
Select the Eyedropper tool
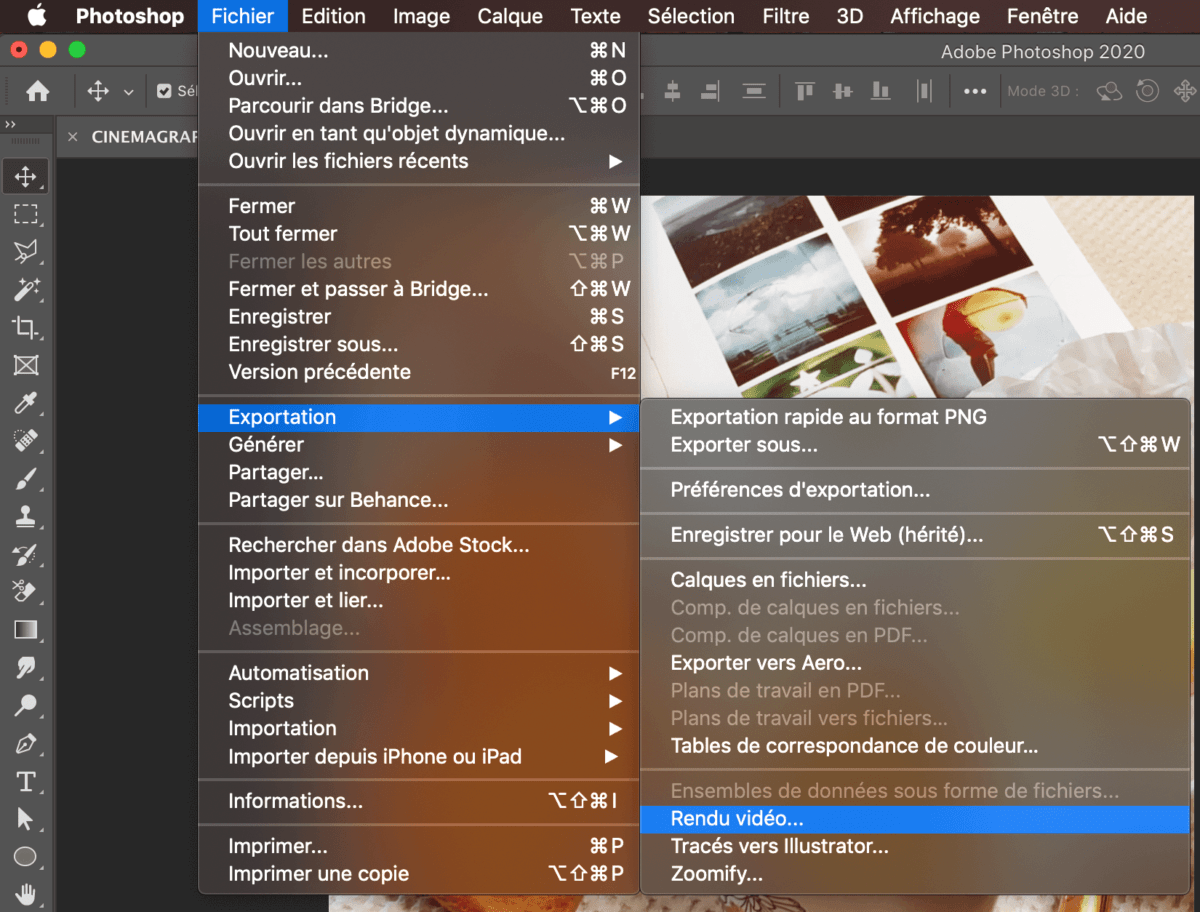coord(25,404)
